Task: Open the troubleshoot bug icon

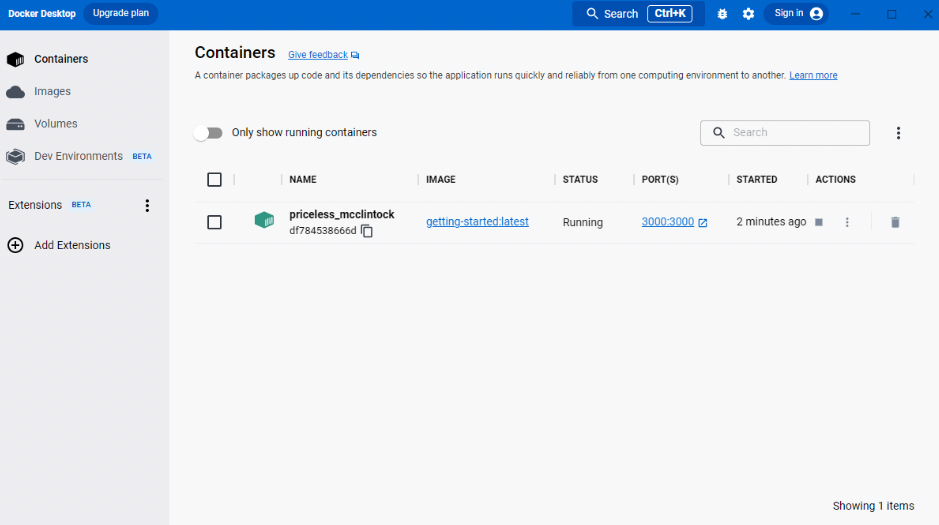Action: coord(722,14)
